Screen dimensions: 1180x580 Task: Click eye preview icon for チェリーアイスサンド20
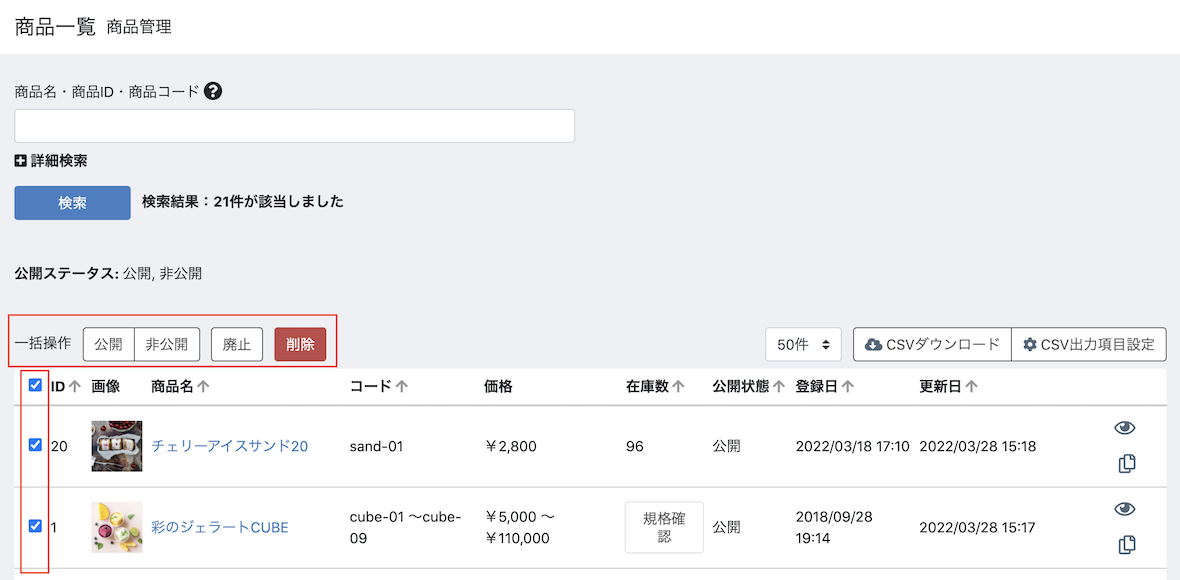click(x=1125, y=428)
